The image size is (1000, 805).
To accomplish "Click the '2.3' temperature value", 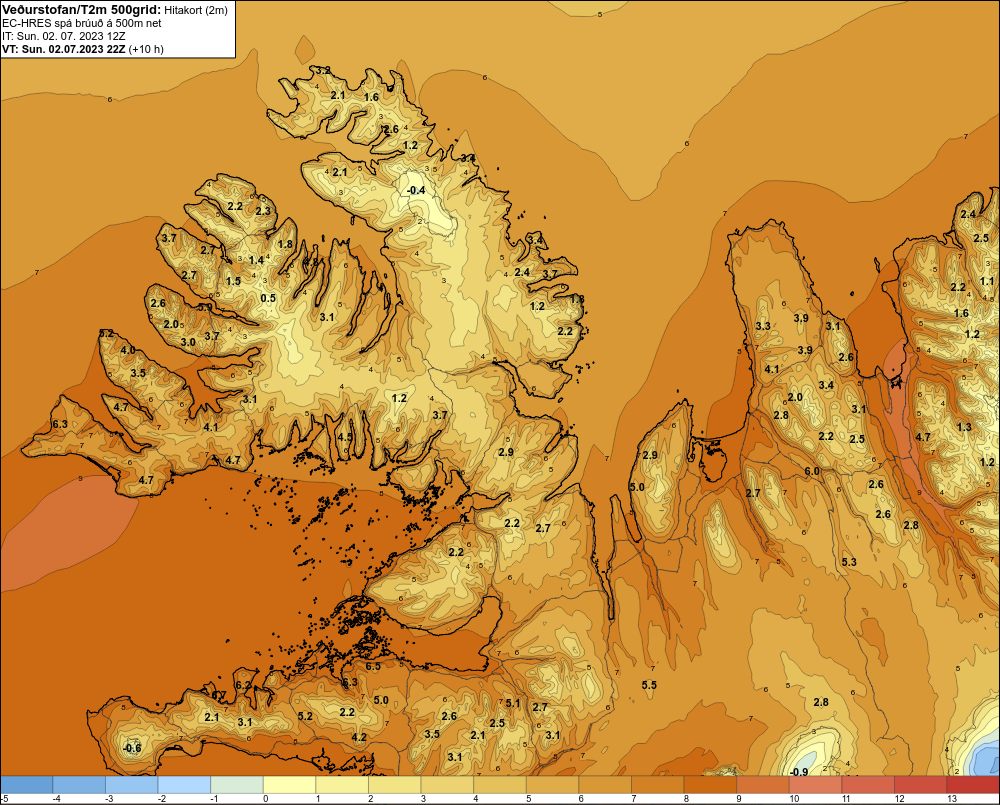I will 263,211.
